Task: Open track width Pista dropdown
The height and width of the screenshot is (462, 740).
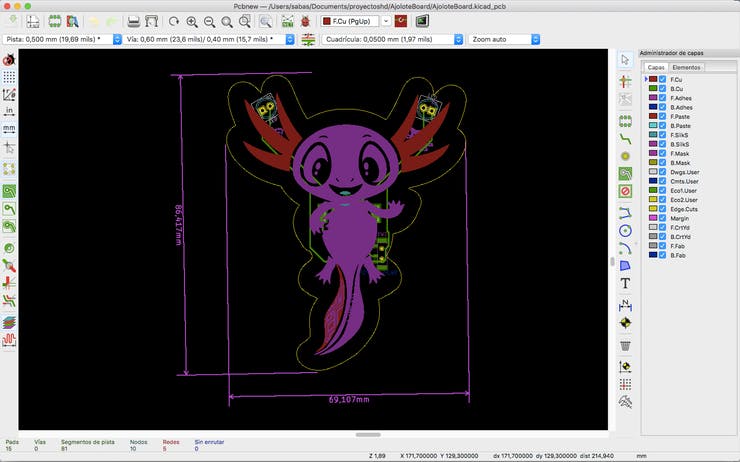Action: point(62,40)
